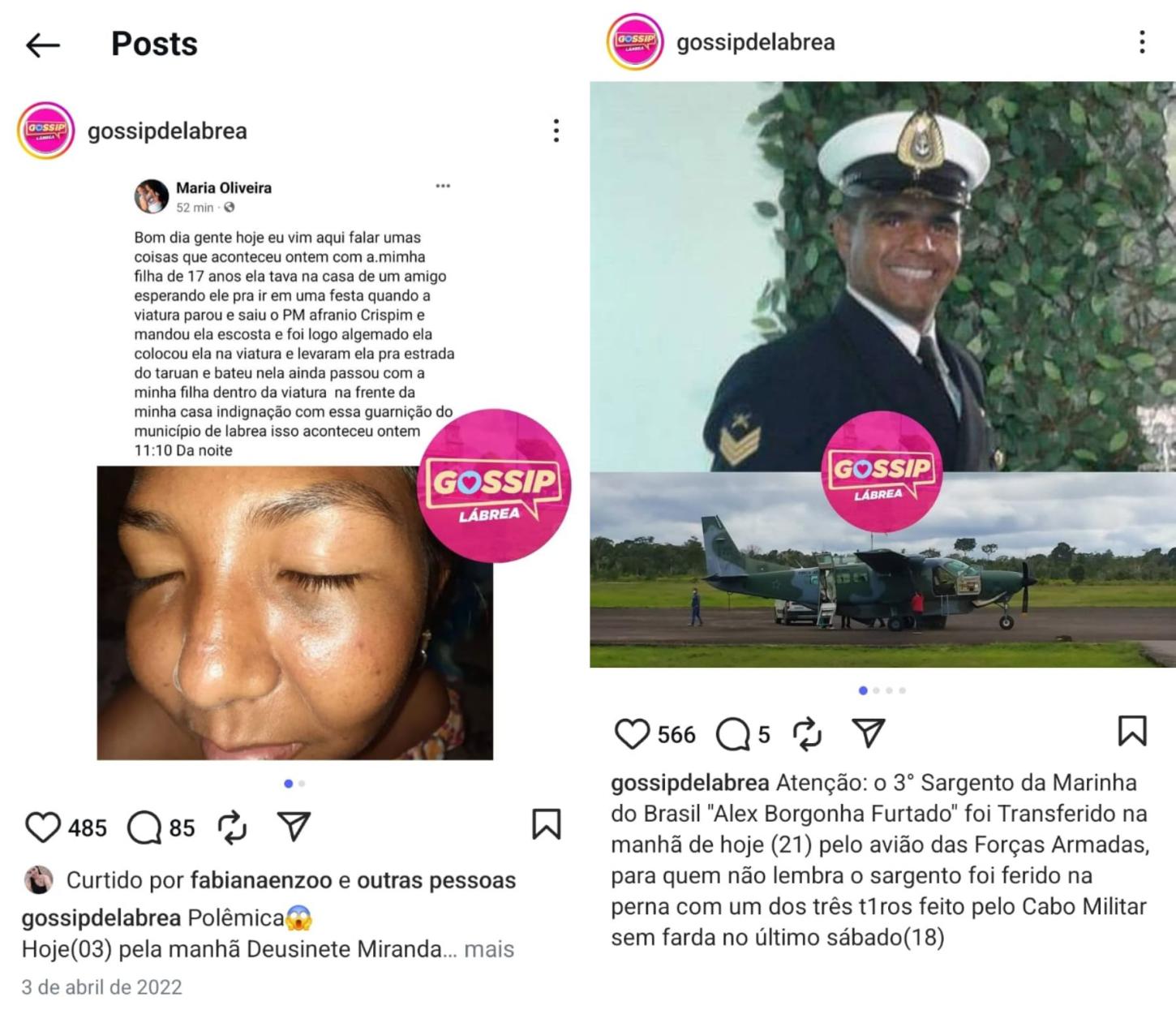View list of outras pessoas who liked
The width and height of the screenshot is (1176, 1010).
pyautogui.click(x=436, y=880)
